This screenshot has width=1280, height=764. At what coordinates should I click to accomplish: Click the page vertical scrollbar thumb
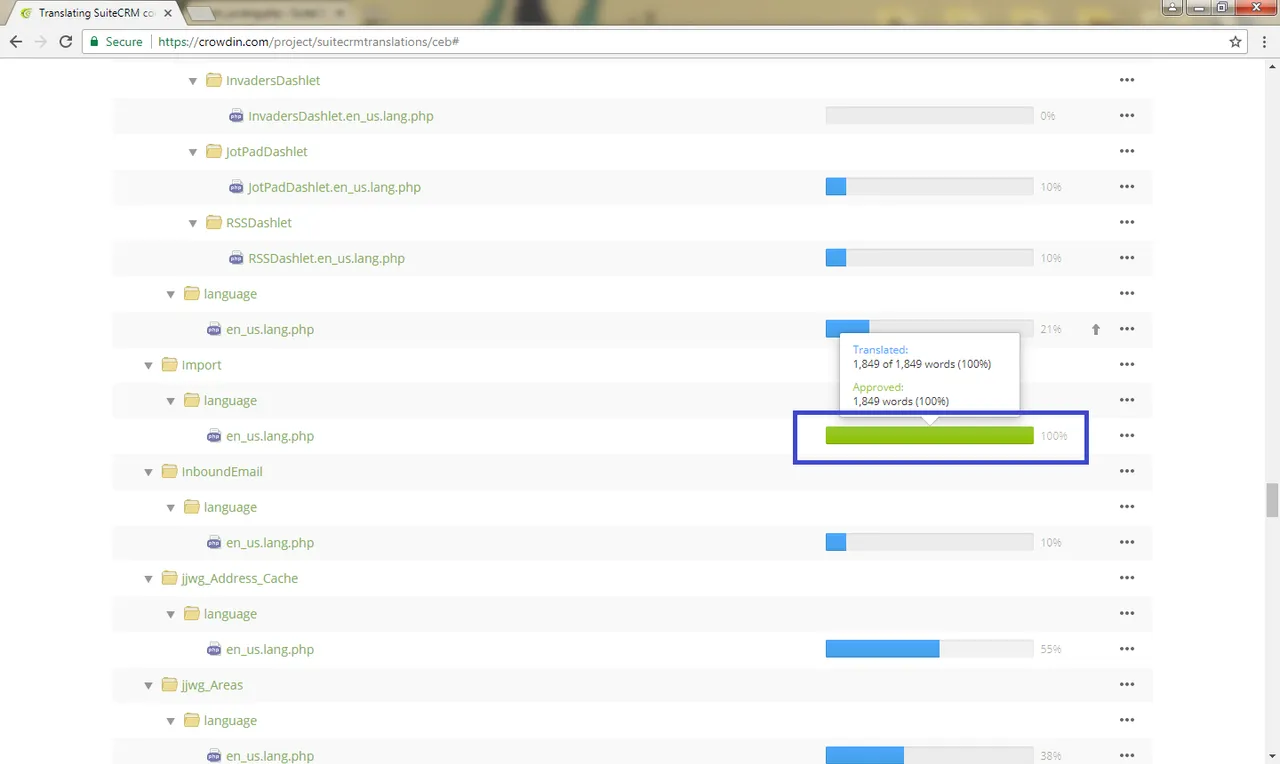(1272, 499)
